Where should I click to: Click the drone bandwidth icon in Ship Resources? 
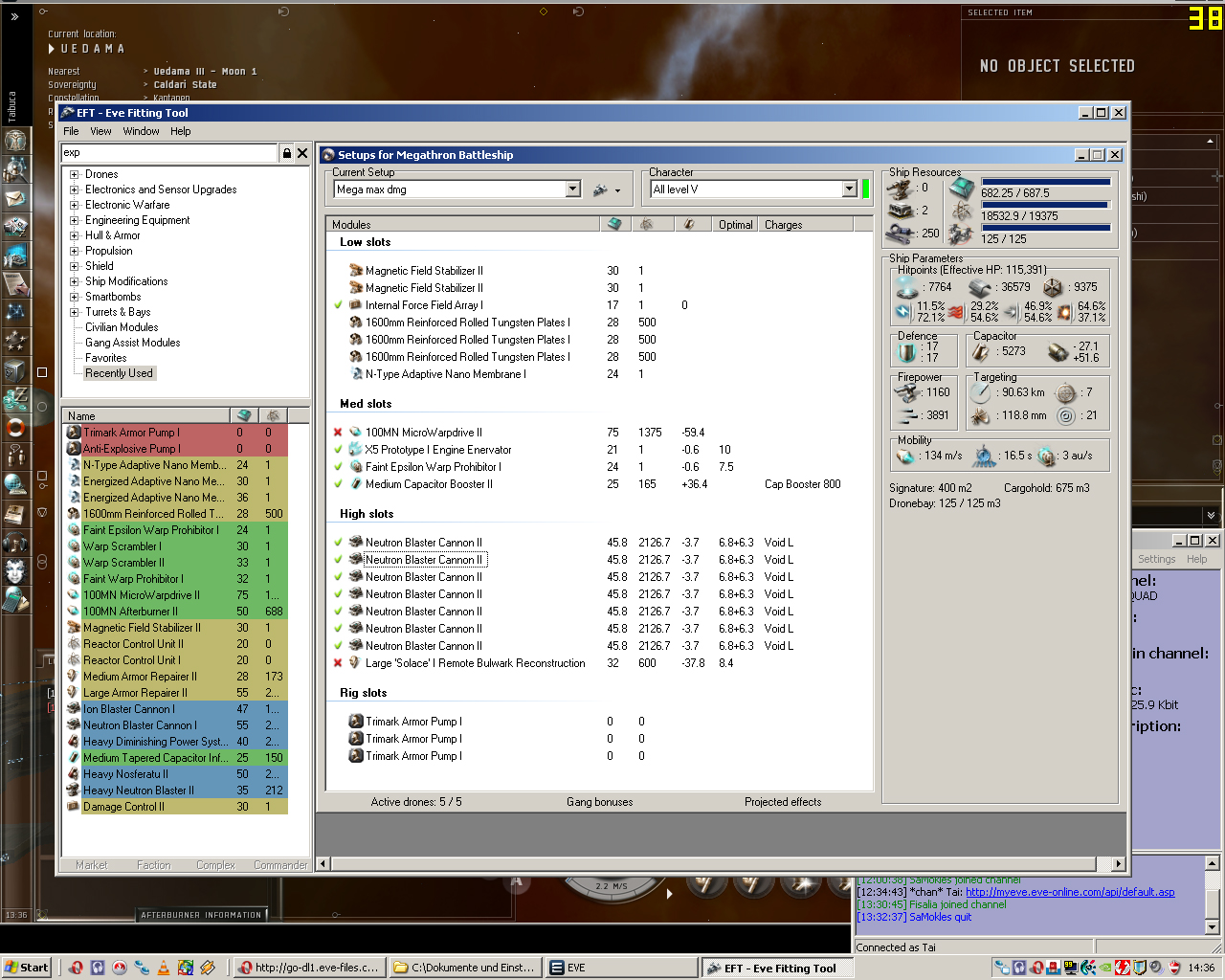962,234
